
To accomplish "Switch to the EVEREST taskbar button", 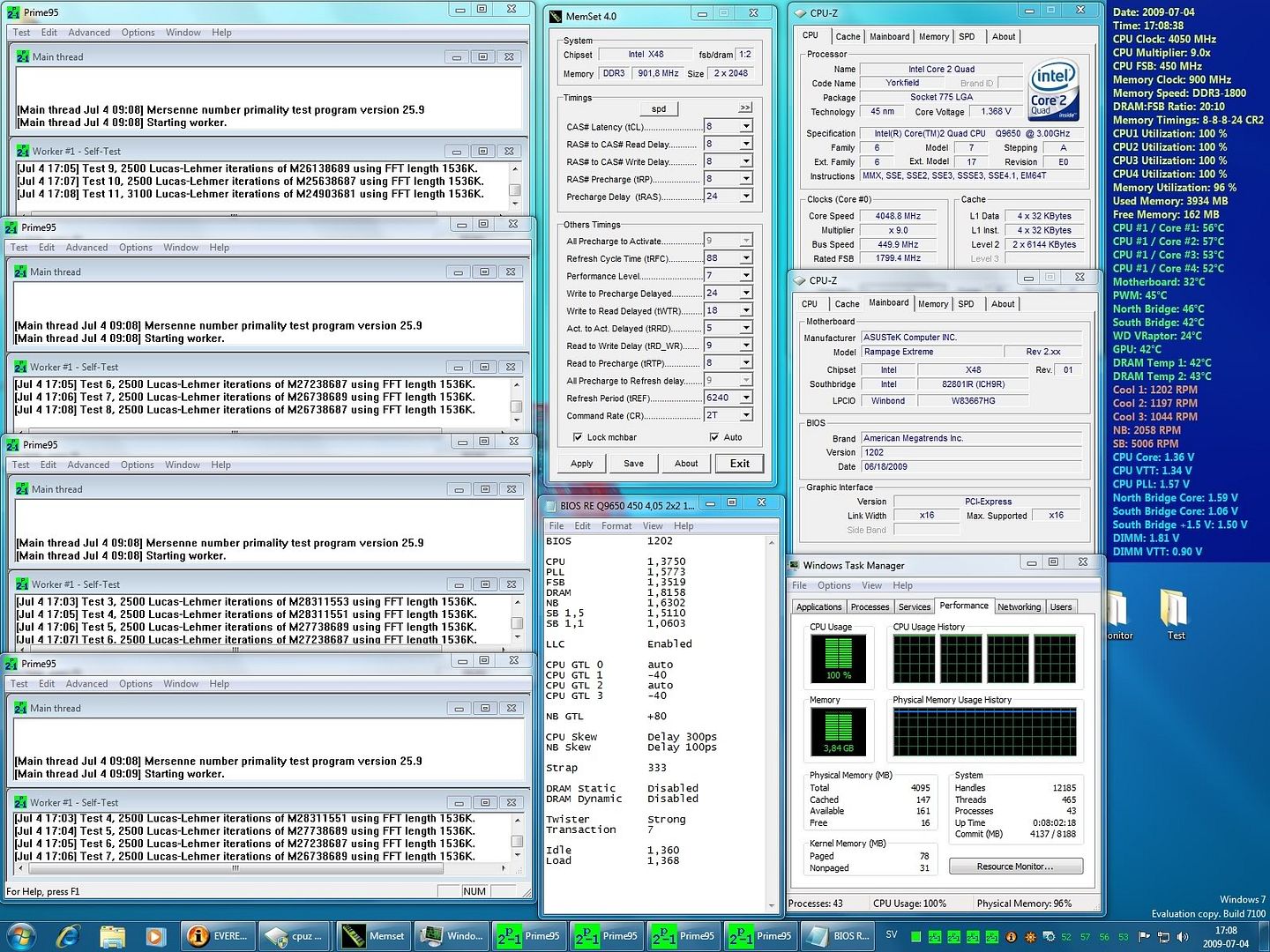I will (x=220, y=935).
